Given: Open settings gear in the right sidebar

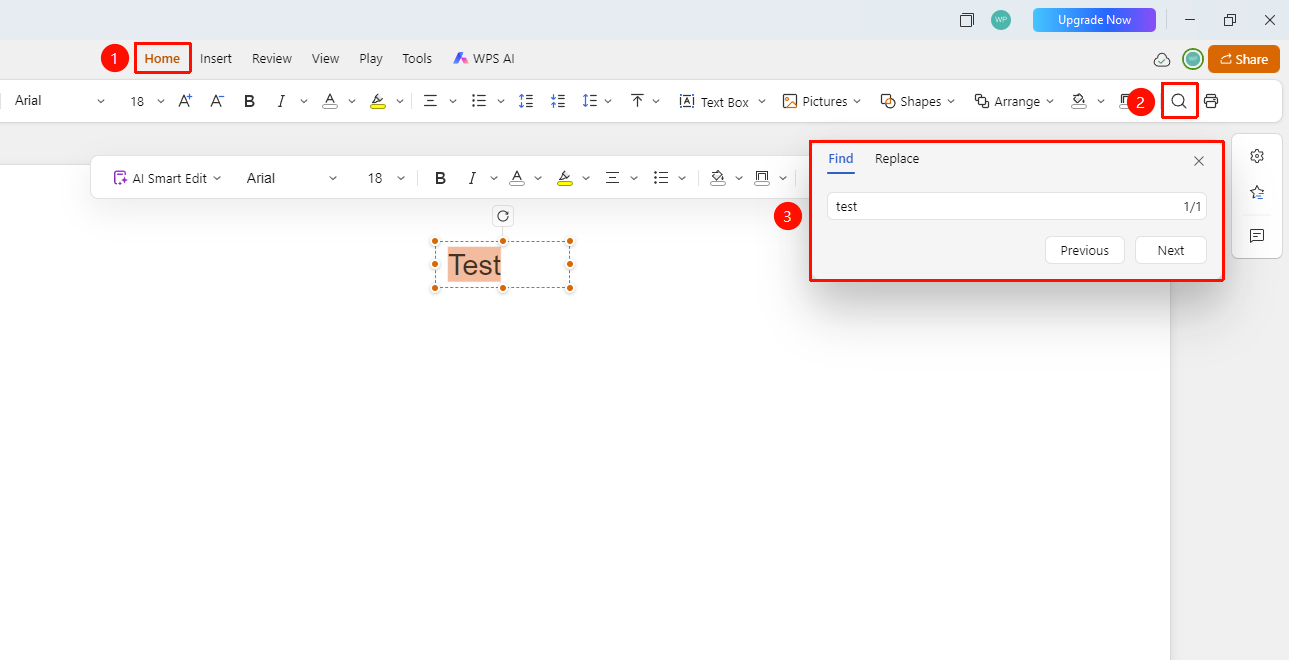Looking at the screenshot, I should tap(1257, 156).
